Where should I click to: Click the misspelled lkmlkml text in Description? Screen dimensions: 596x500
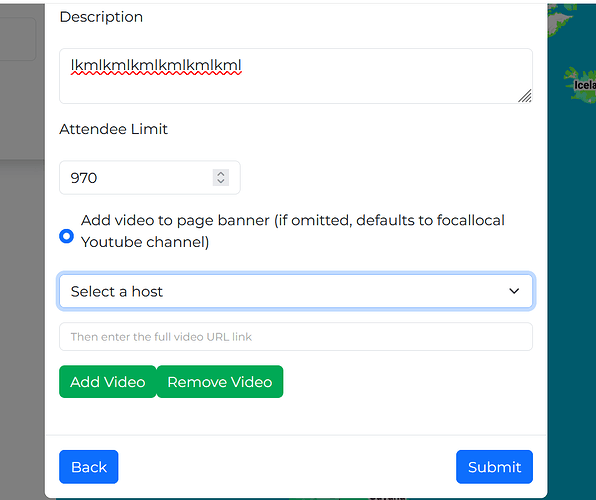coord(156,65)
